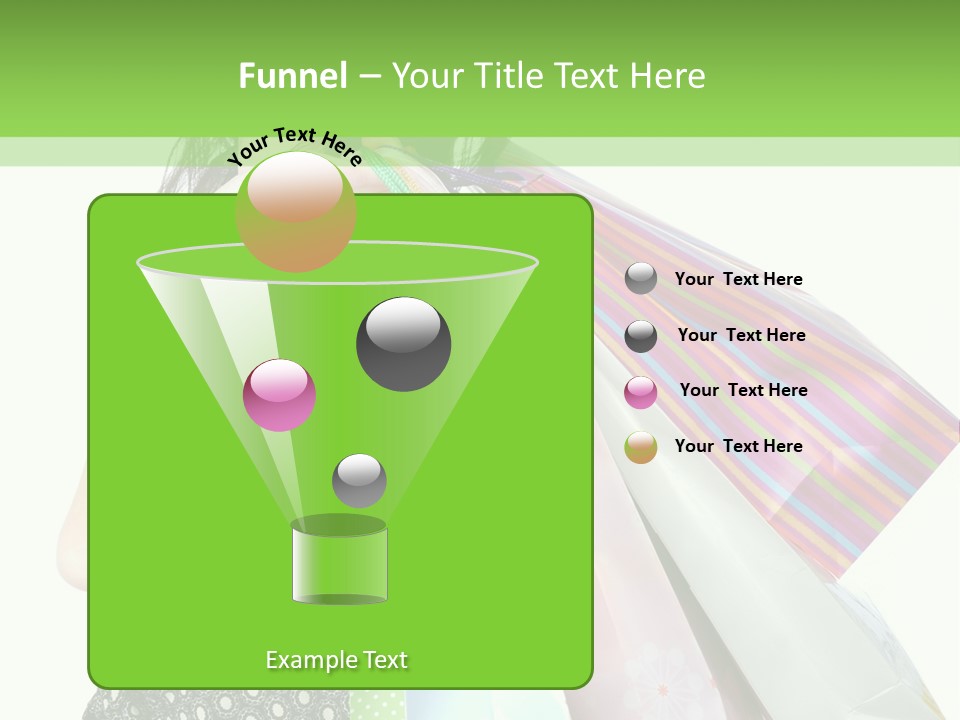Select the cylinder at the funnel base

click(339, 562)
